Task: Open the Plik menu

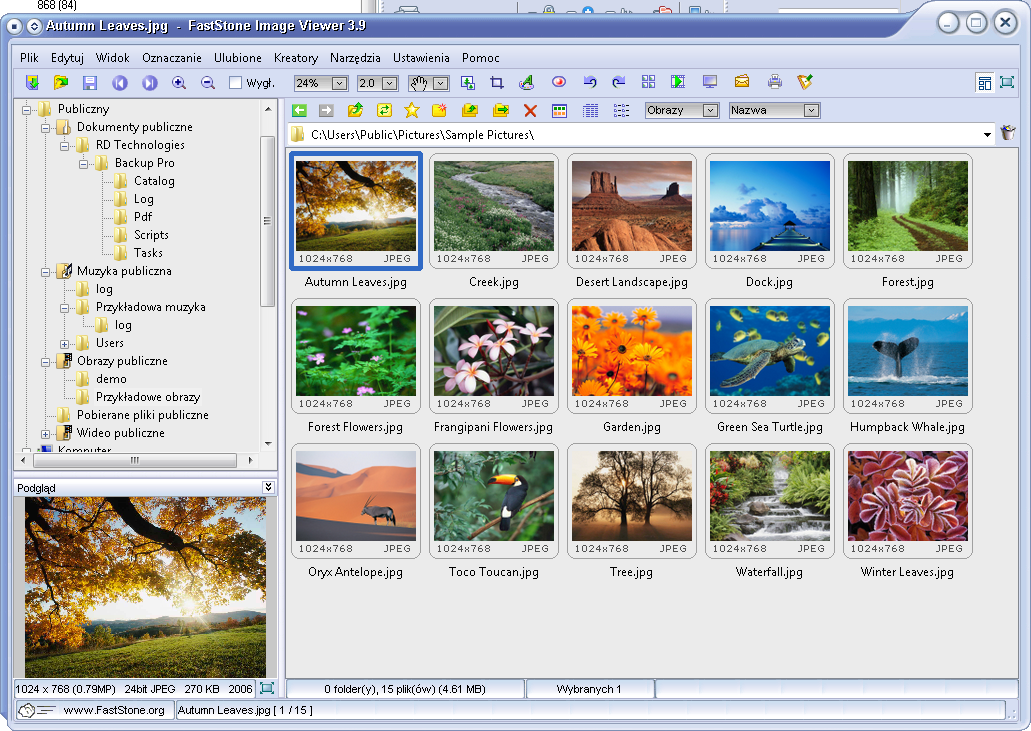Action: 30,58
